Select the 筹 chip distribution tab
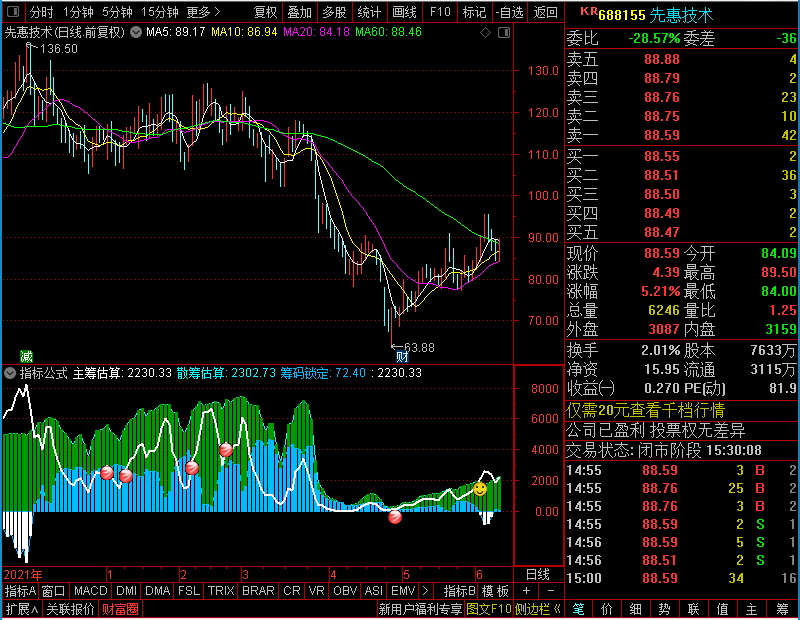800x620 pixels. 783,609
